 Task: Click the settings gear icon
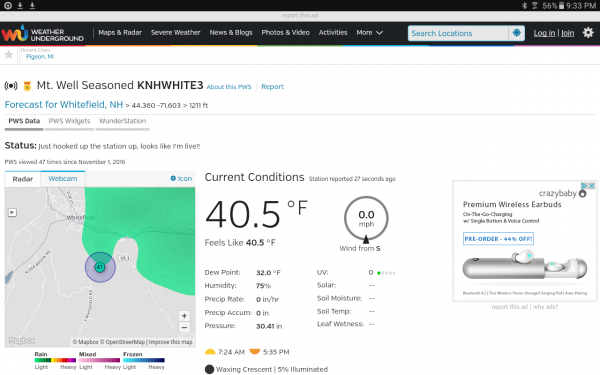click(x=588, y=33)
